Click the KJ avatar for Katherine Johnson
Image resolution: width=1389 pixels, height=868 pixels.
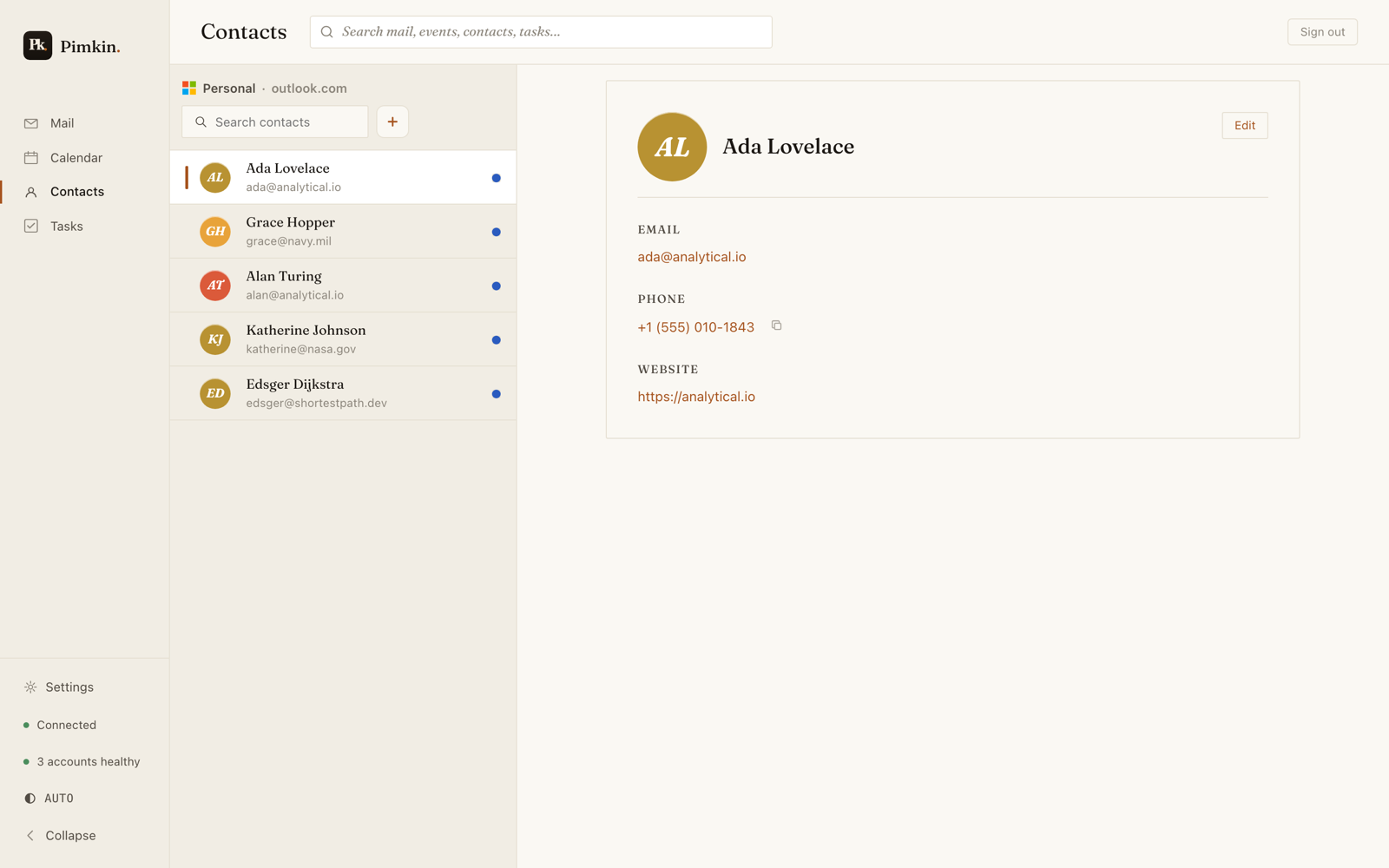click(x=215, y=339)
